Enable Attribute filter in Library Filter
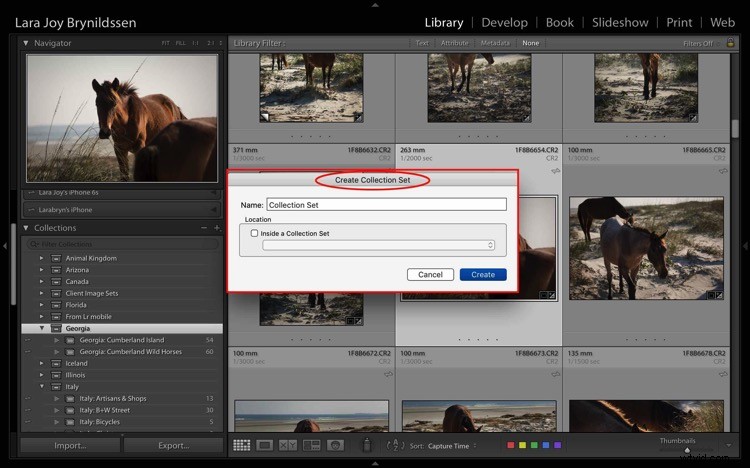 pos(454,43)
